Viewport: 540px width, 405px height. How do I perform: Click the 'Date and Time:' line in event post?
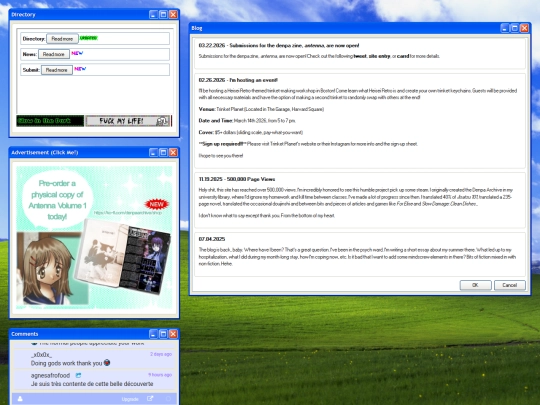point(247,121)
